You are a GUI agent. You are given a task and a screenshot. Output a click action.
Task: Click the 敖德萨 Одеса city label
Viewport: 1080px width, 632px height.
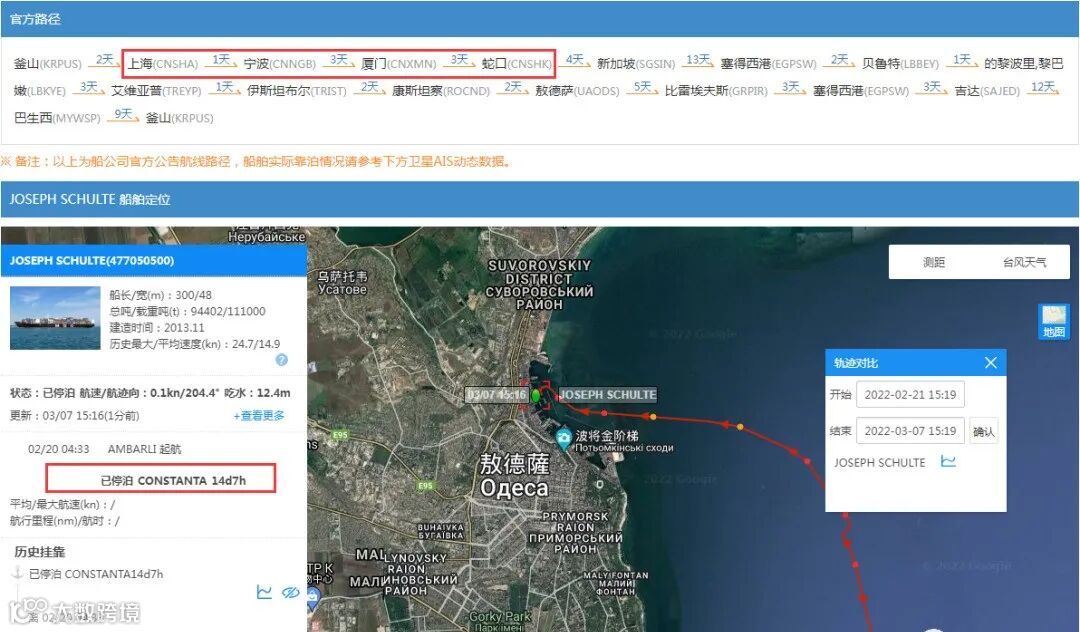[x=515, y=476]
